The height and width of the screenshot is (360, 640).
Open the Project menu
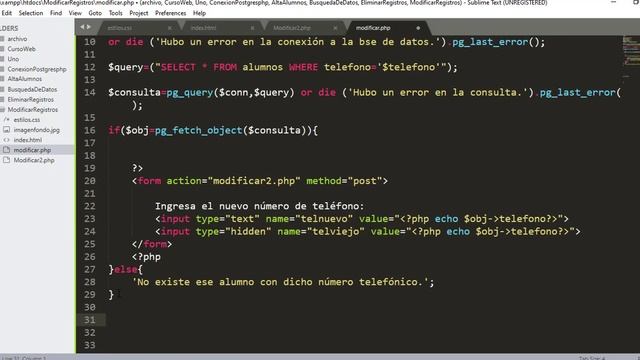tap(139, 13)
